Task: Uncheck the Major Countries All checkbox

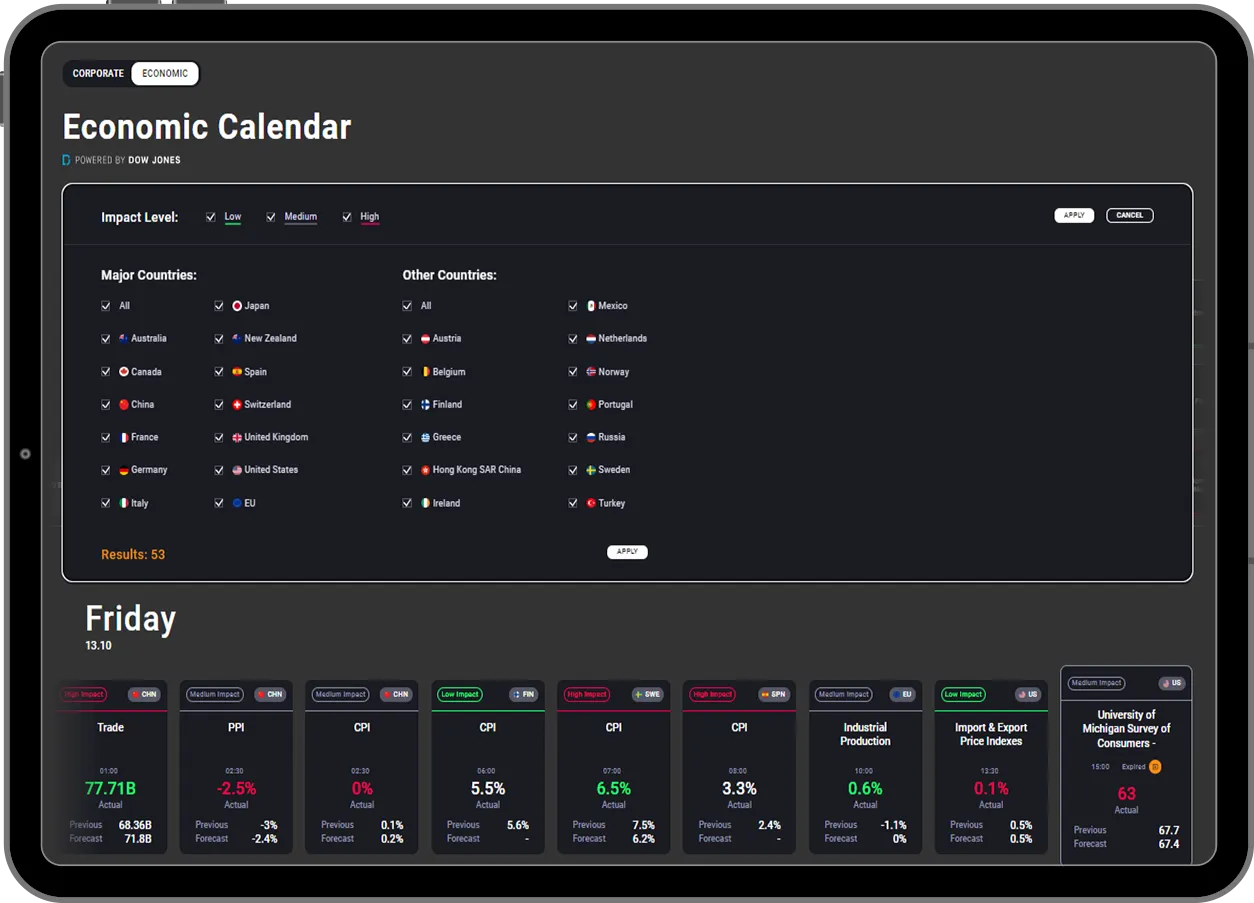Action: click(106, 306)
